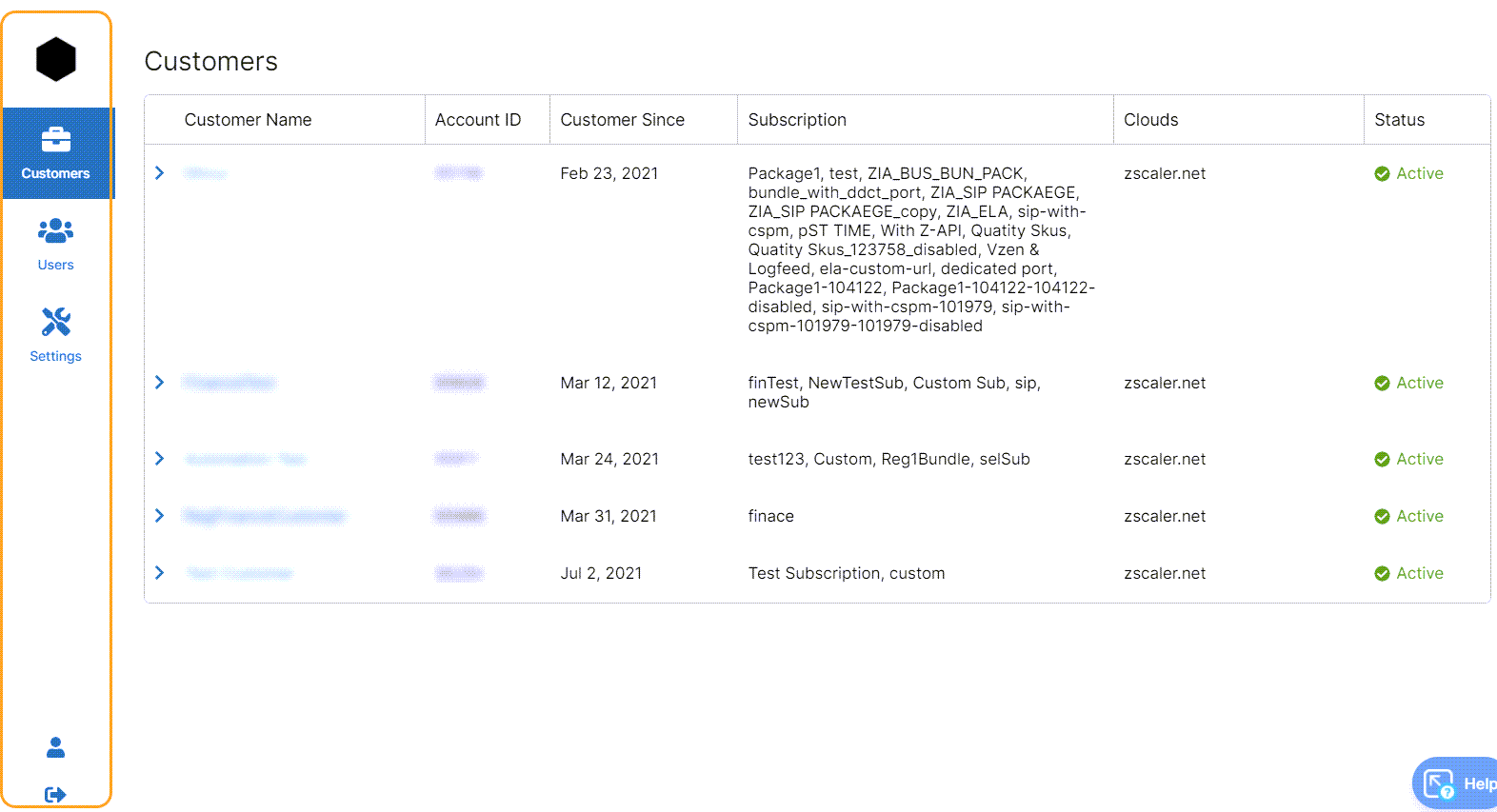Image resolution: width=1497 pixels, height=812 pixels.
Task: Click the black hexagon logo
Action: (x=55, y=59)
